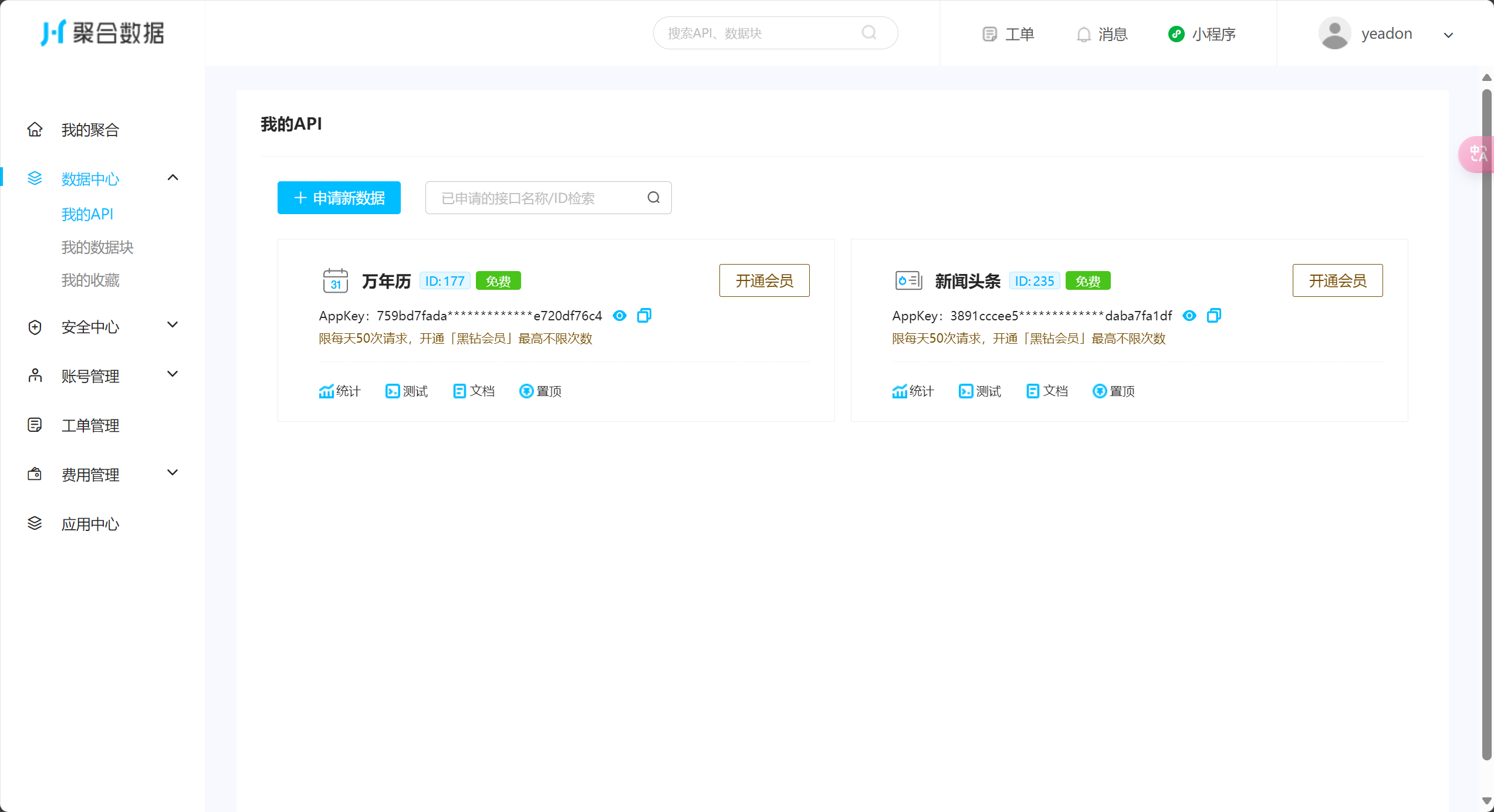Viewport: 1494px width, 812px height.
Task: Expand the 安全中心 sidebar menu
Action: 173,325
